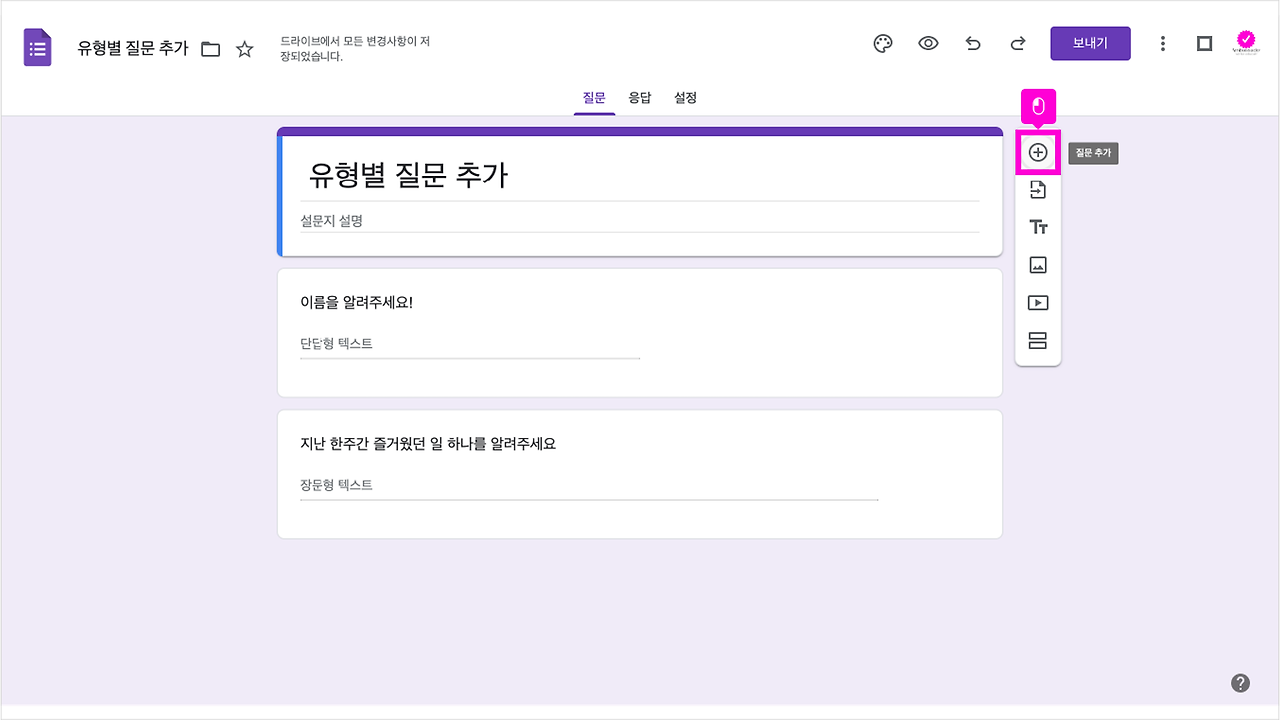
Task: Add a new question with the plus icon
Action: [1038, 152]
